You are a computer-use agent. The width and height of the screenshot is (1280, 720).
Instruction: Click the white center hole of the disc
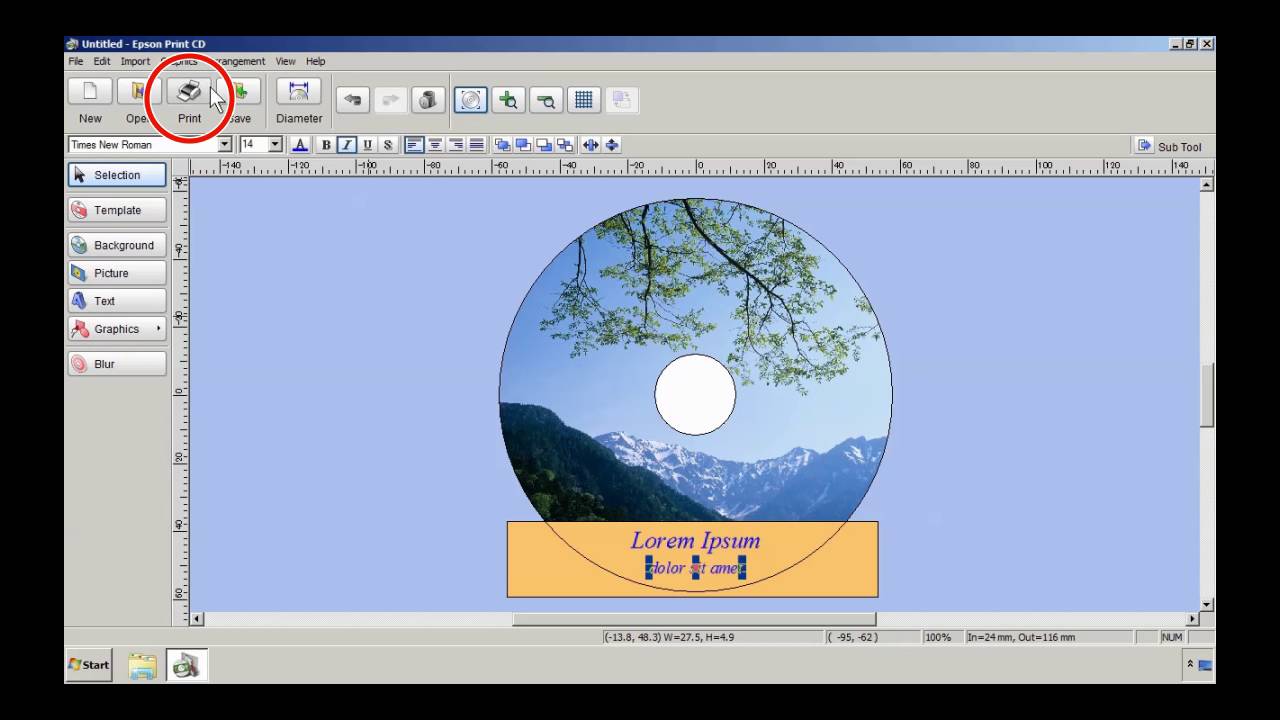(x=695, y=395)
